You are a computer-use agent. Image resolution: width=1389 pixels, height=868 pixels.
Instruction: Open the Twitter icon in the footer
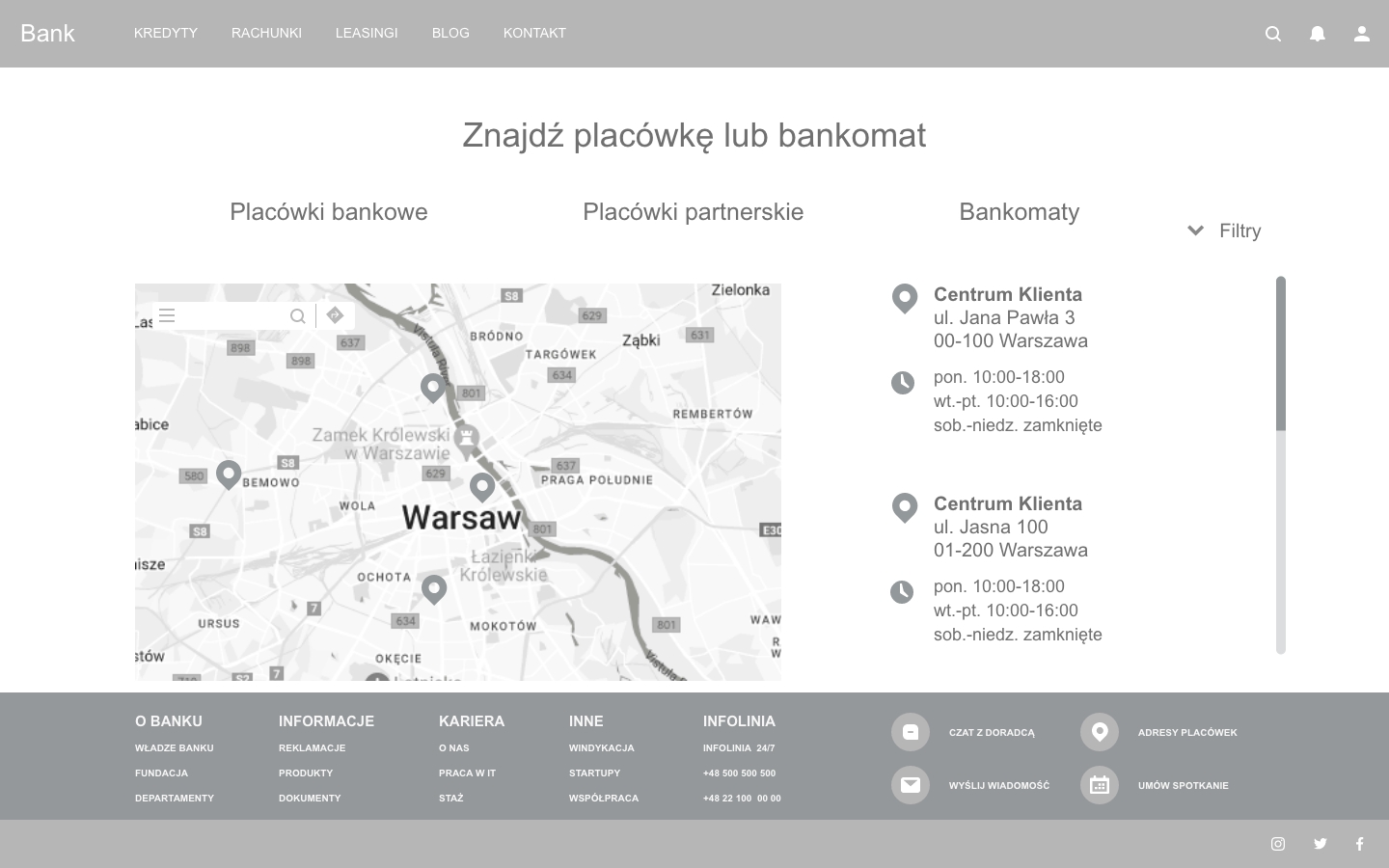point(1321,844)
